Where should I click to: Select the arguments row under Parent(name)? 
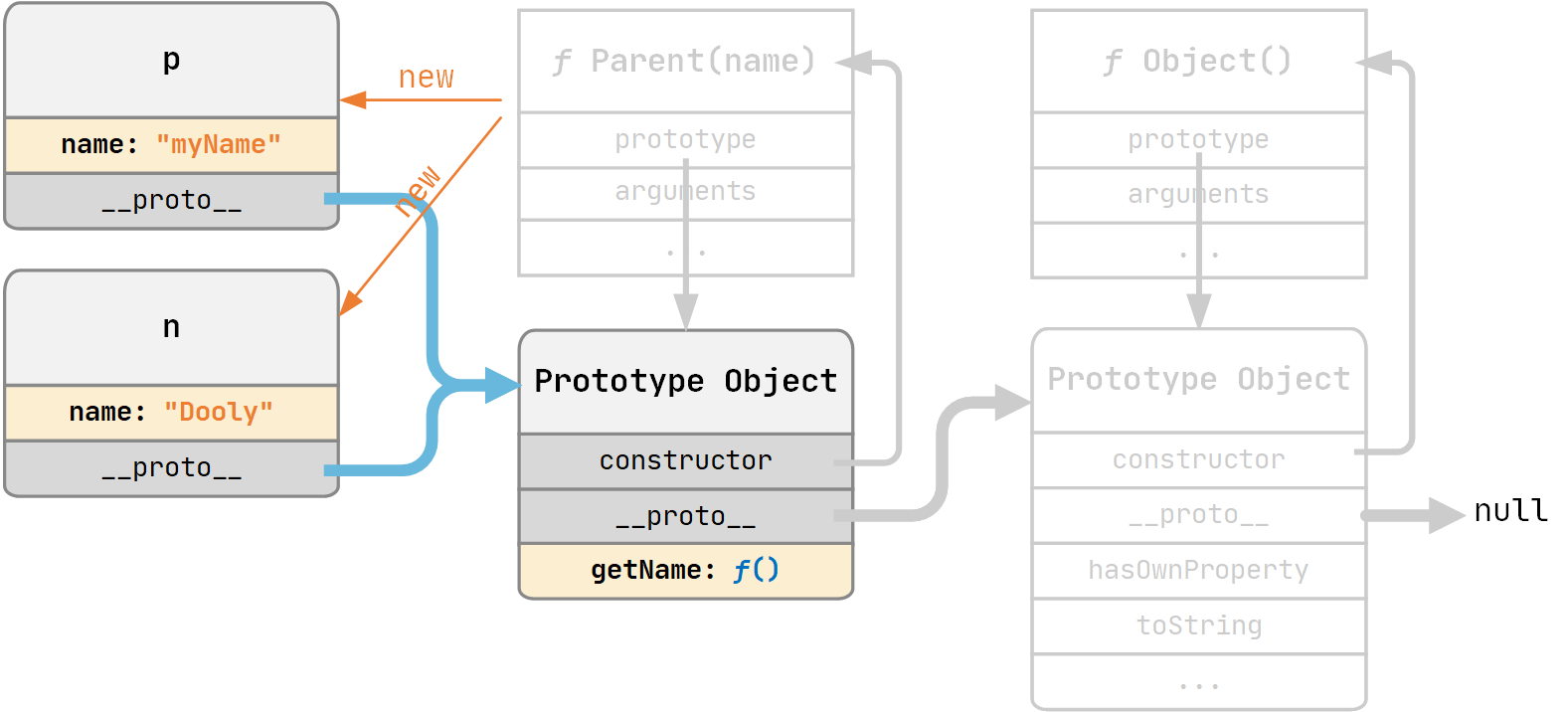pyautogui.click(x=685, y=192)
